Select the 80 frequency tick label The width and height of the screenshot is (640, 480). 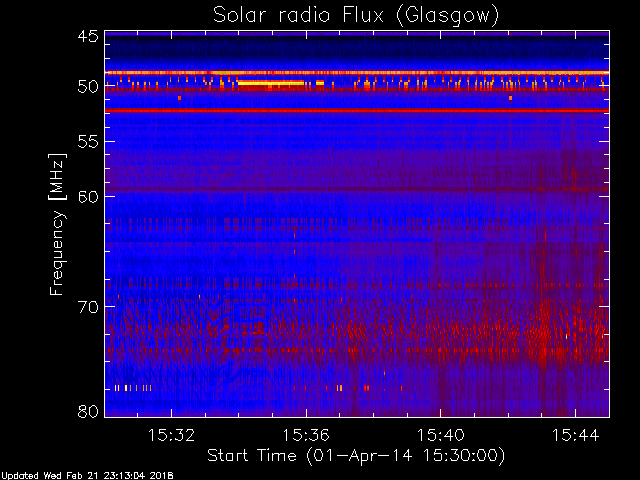click(x=88, y=411)
